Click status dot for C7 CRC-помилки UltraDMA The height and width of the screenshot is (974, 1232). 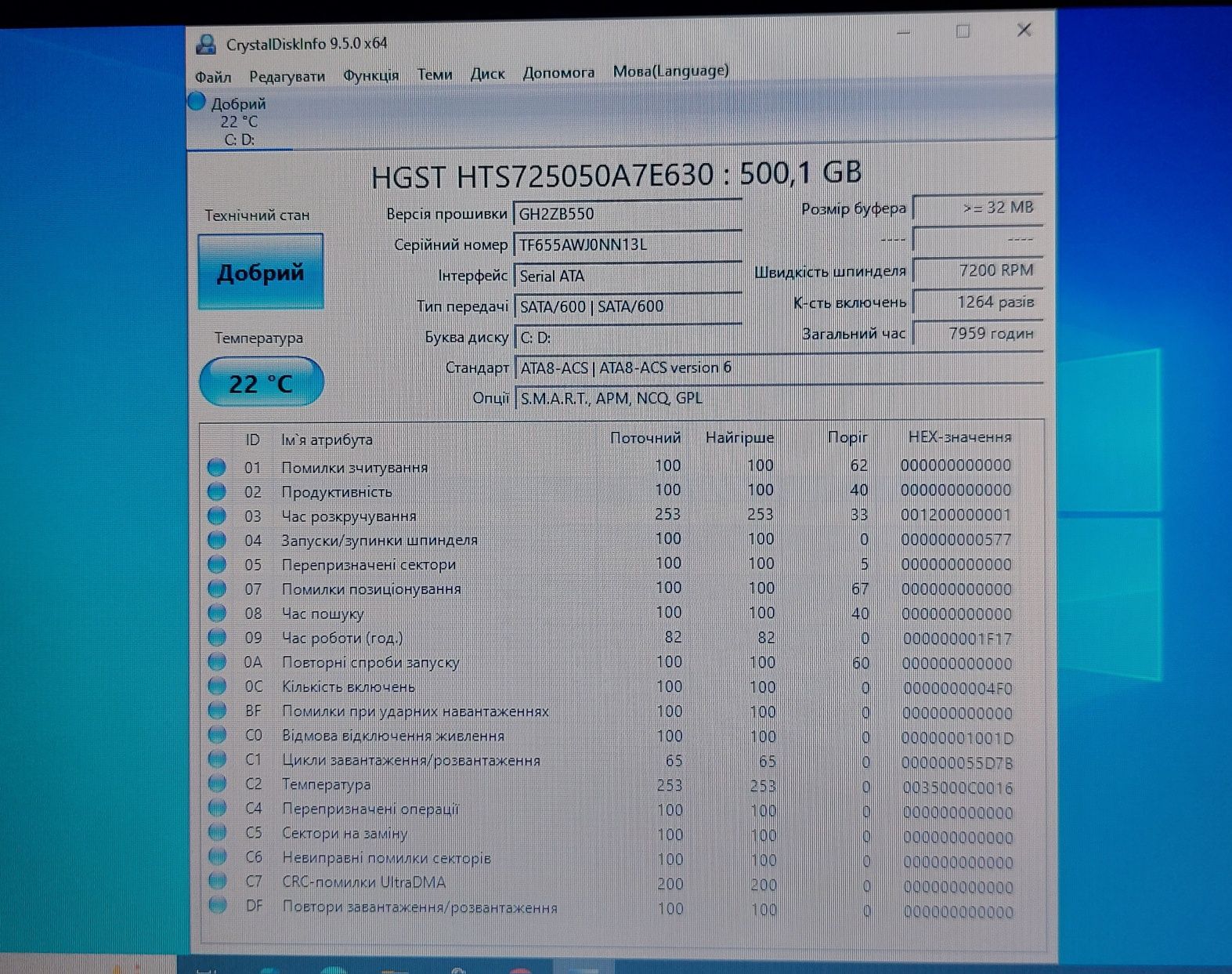(x=218, y=880)
